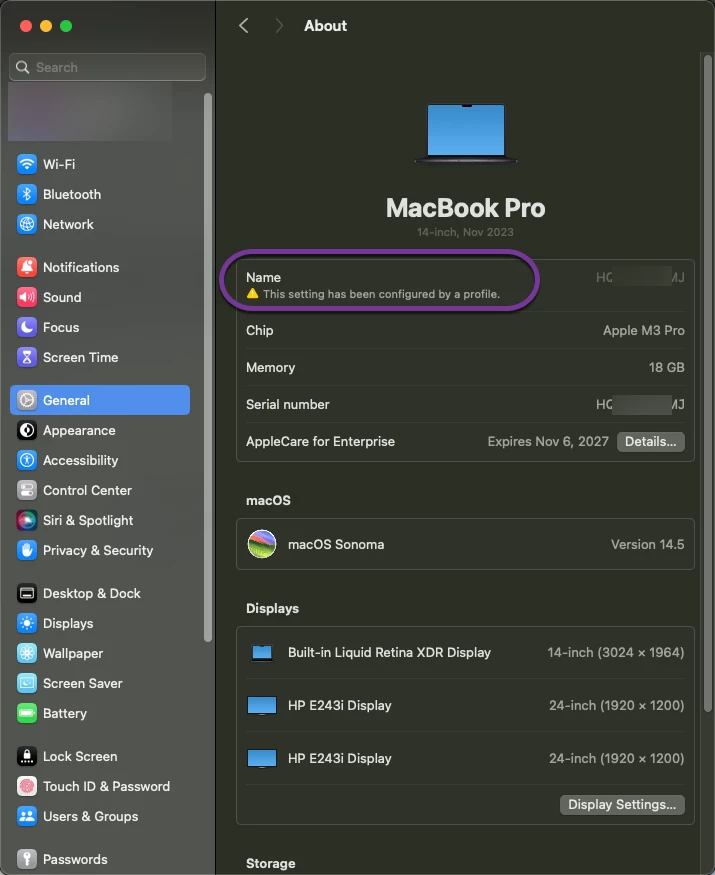Open the Lock Screen icon
Image resolution: width=715 pixels, height=875 pixels.
pyautogui.click(x=27, y=756)
